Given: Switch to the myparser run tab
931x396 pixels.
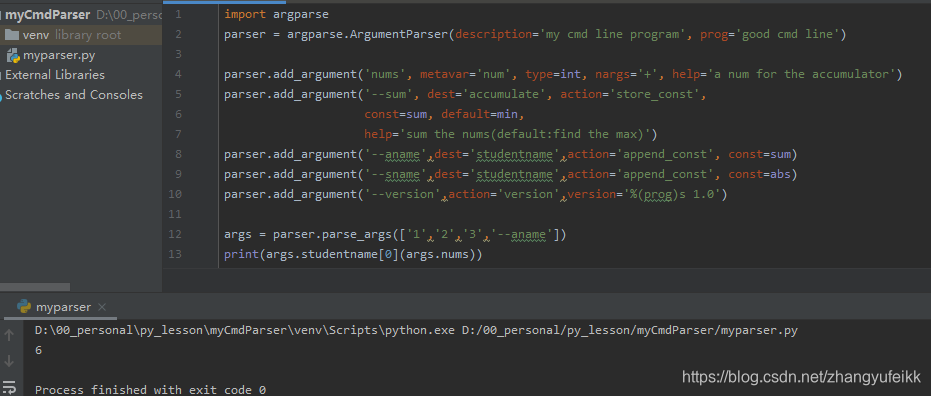Looking at the screenshot, I should pyautogui.click(x=63, y=307).
